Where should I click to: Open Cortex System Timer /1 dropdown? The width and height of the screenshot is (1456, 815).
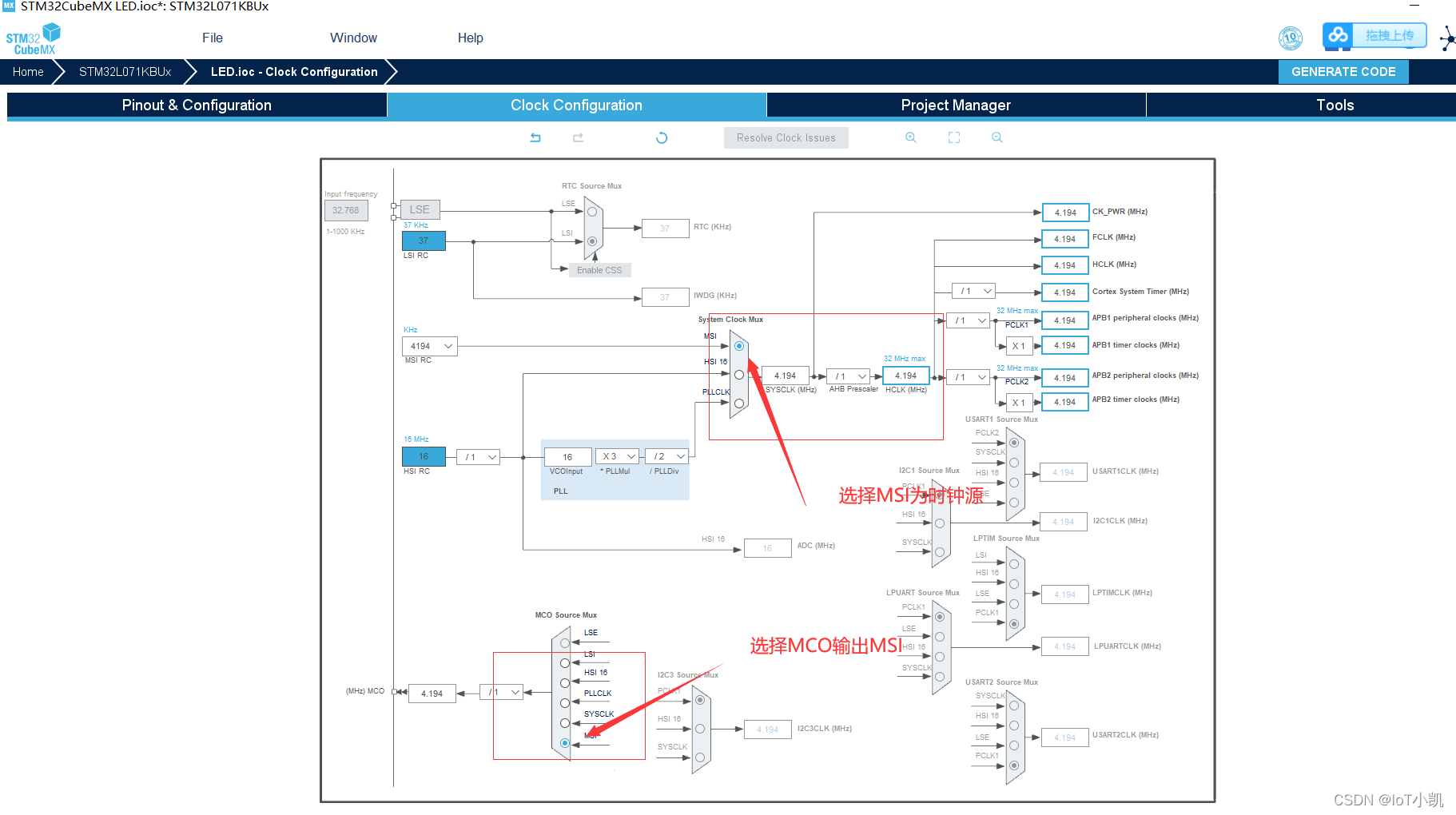coord(974,291)
